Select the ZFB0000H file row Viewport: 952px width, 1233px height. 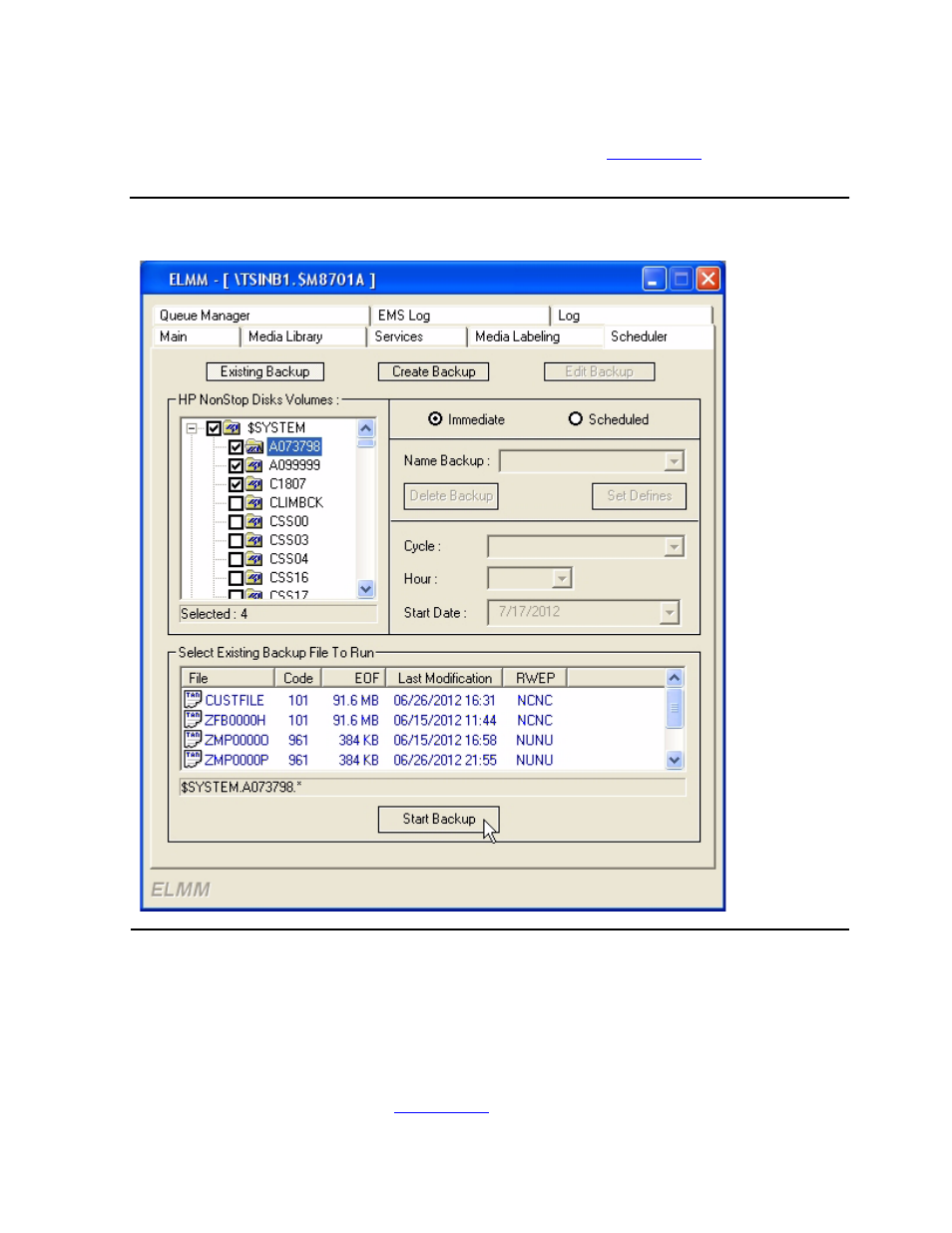coord(424,720)
